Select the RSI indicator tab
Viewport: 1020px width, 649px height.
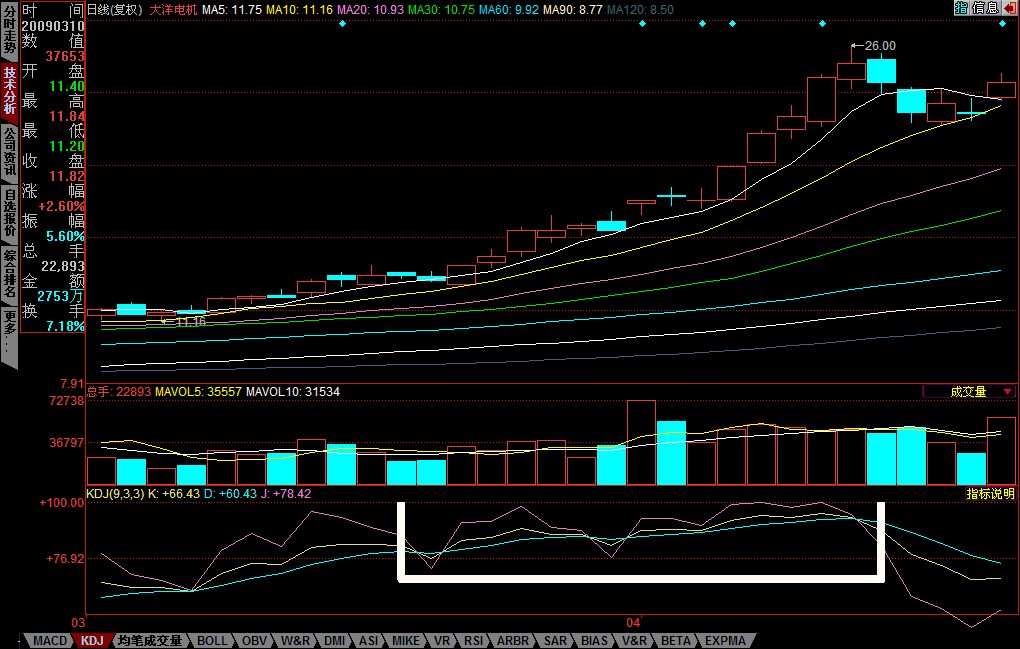click(473, 641)
